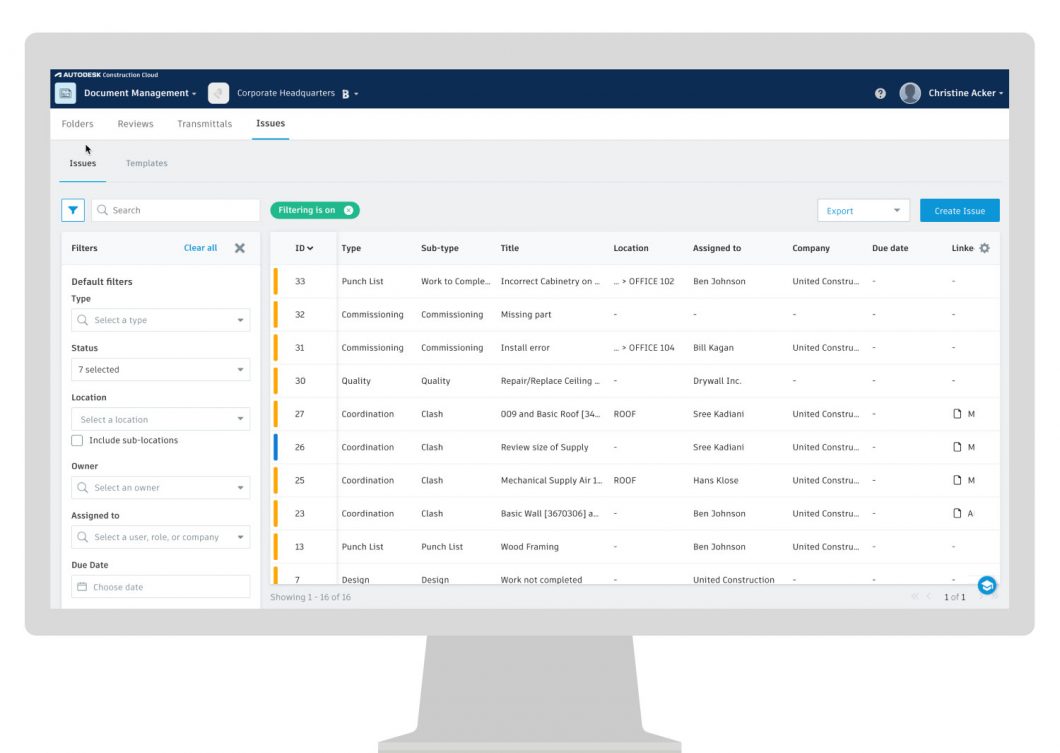Click Christine Acker's profile avatar
Viewport: 1060px width, 753px height.
click(x=910, y=93)
